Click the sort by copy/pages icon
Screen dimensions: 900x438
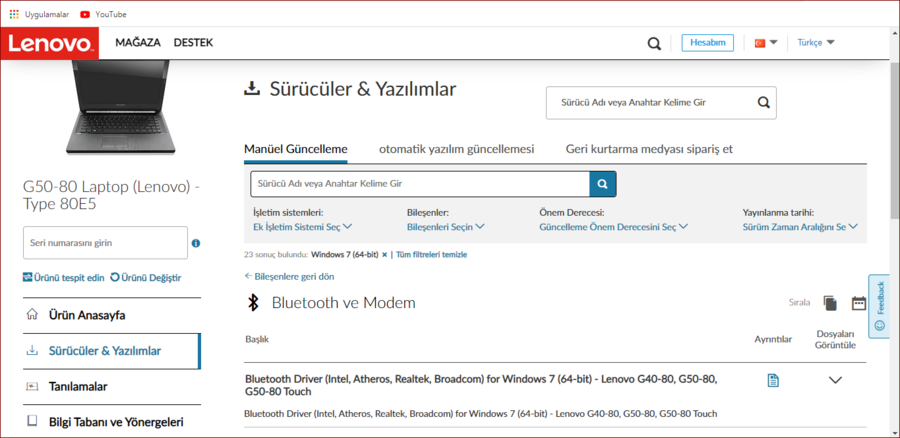830,303
